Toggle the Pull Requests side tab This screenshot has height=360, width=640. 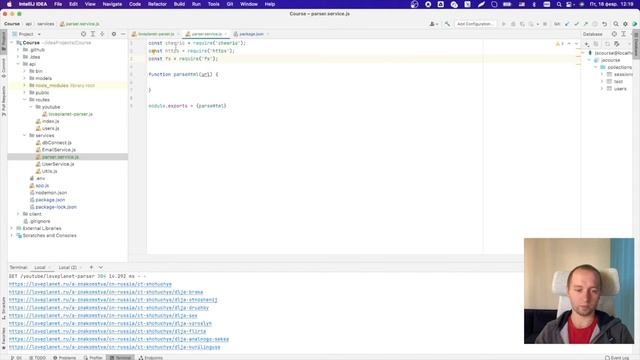[4, 101]
